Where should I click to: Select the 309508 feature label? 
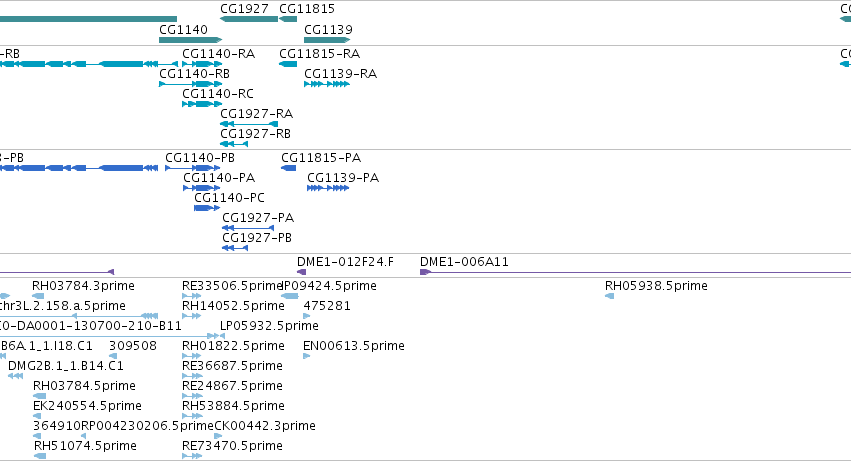coord(133,346)
